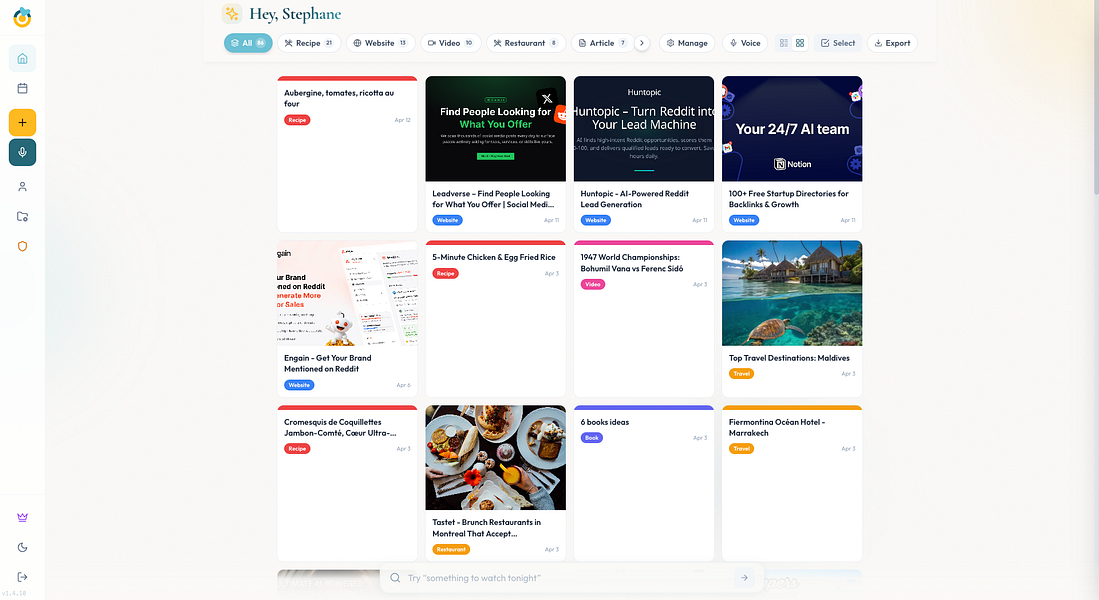Open the orange shield icon
This screenshot has height=600, width=1099.
coord(22,246)
